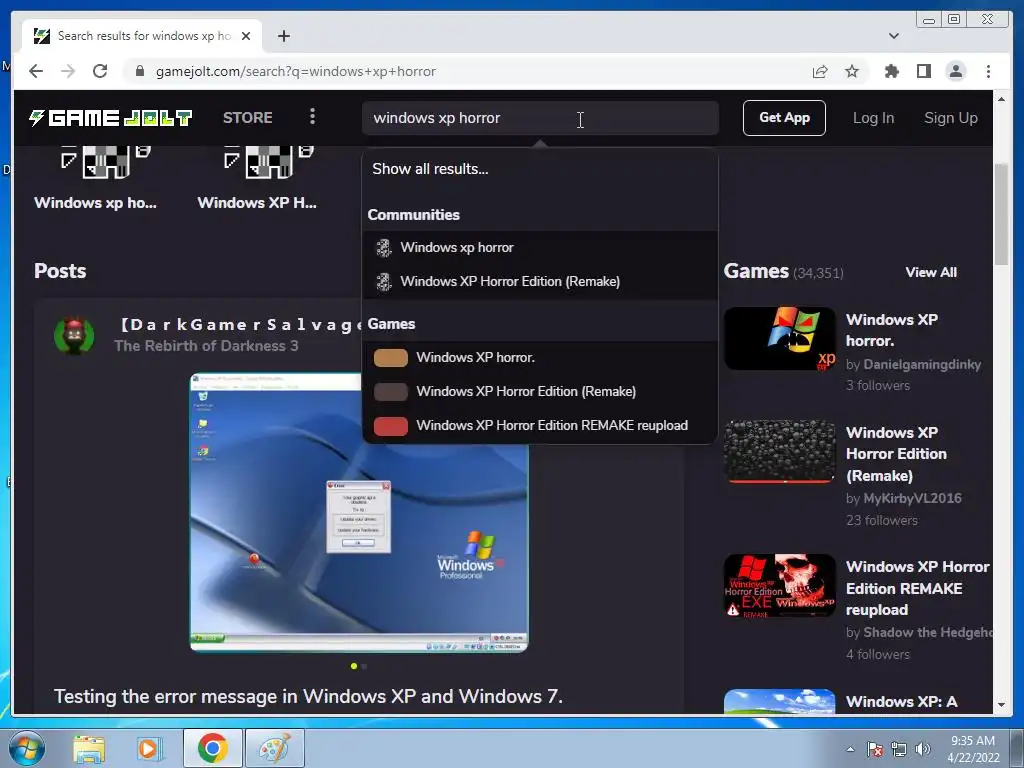Reload the page with the refresh icon
The width and height of the screenshot is (1024, 768).
pos(100,71)
